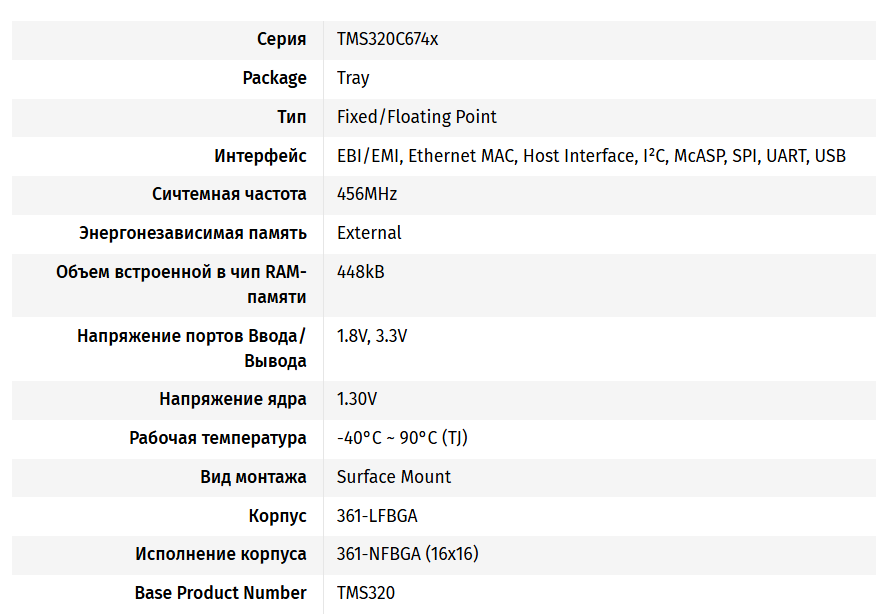Click the Fixed/Floating Point type value
Screen dimensions: 876x615
coord(416,117)
